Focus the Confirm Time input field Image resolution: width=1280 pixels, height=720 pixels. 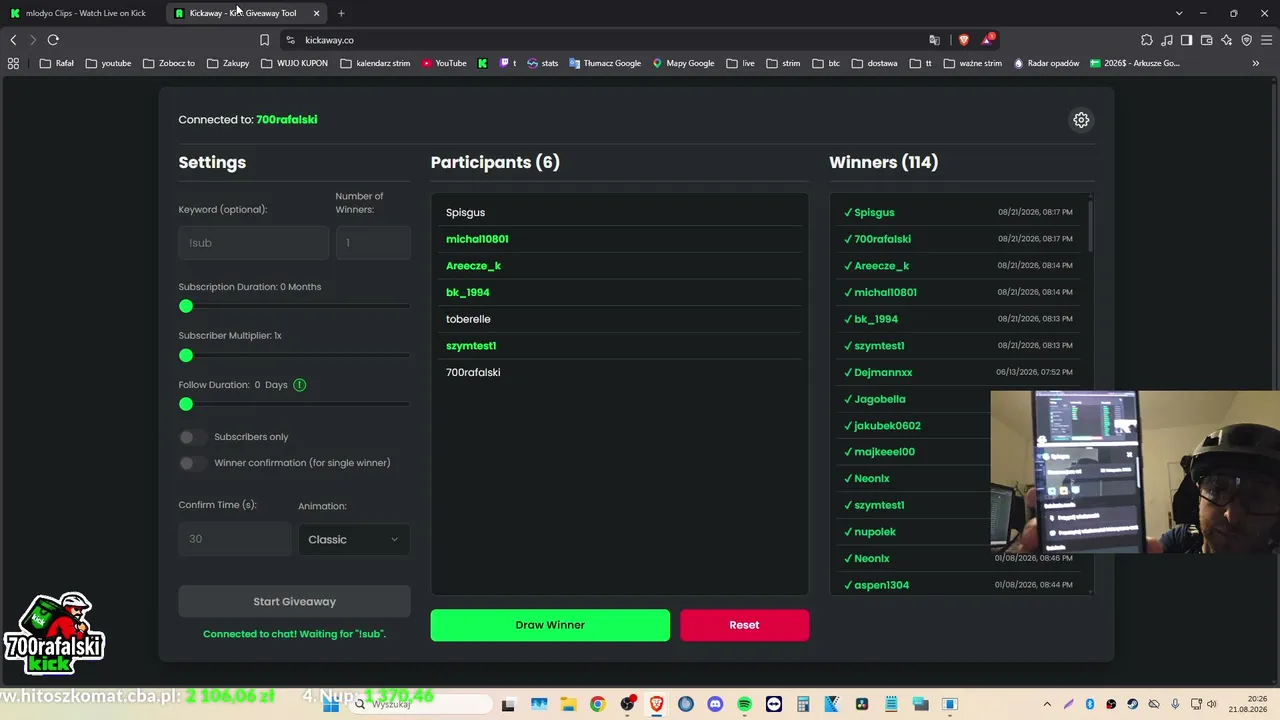235,539
